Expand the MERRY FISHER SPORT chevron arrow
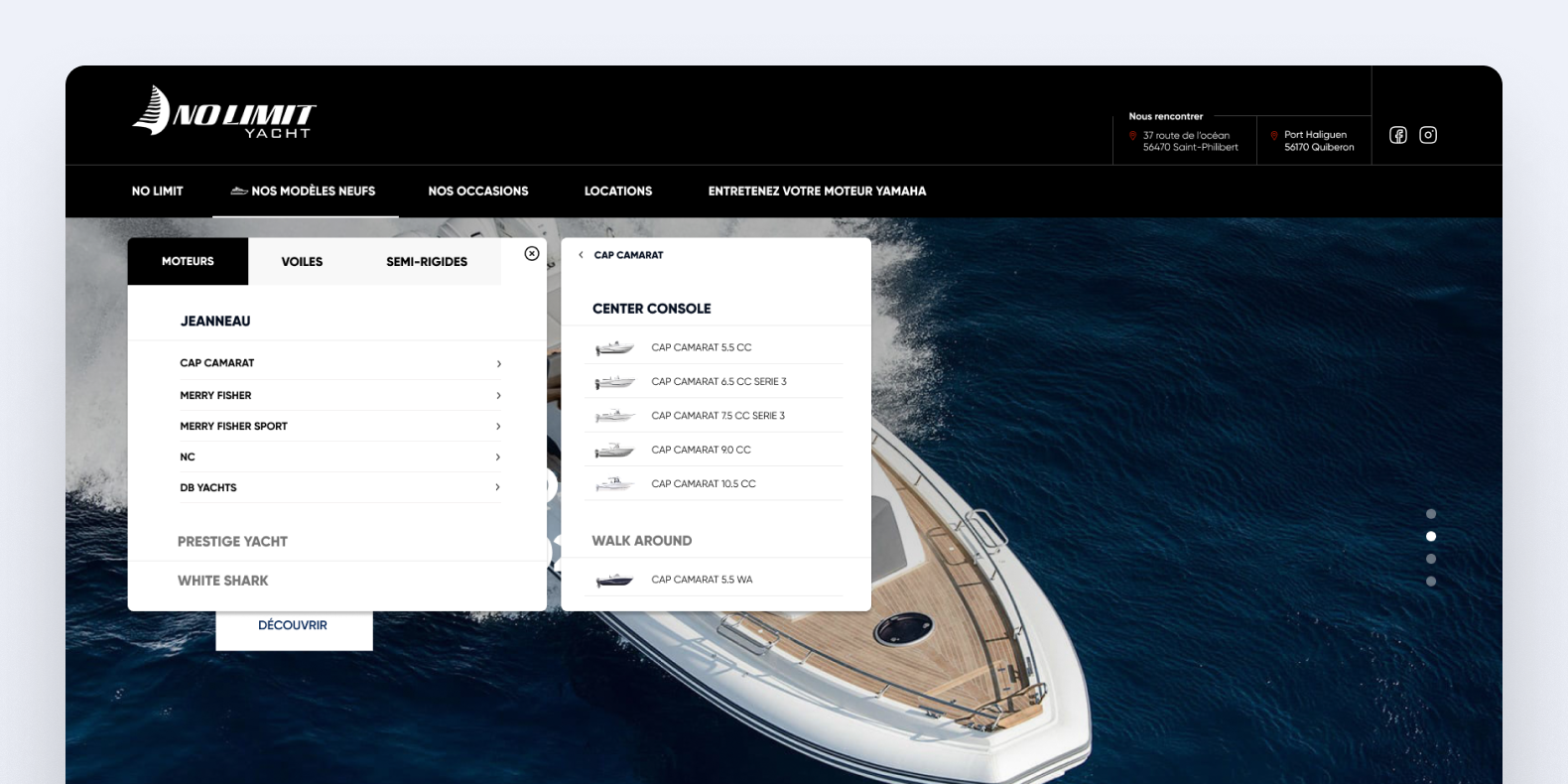This screenshot has height=784, width=1568. click(x=498, y=426)
